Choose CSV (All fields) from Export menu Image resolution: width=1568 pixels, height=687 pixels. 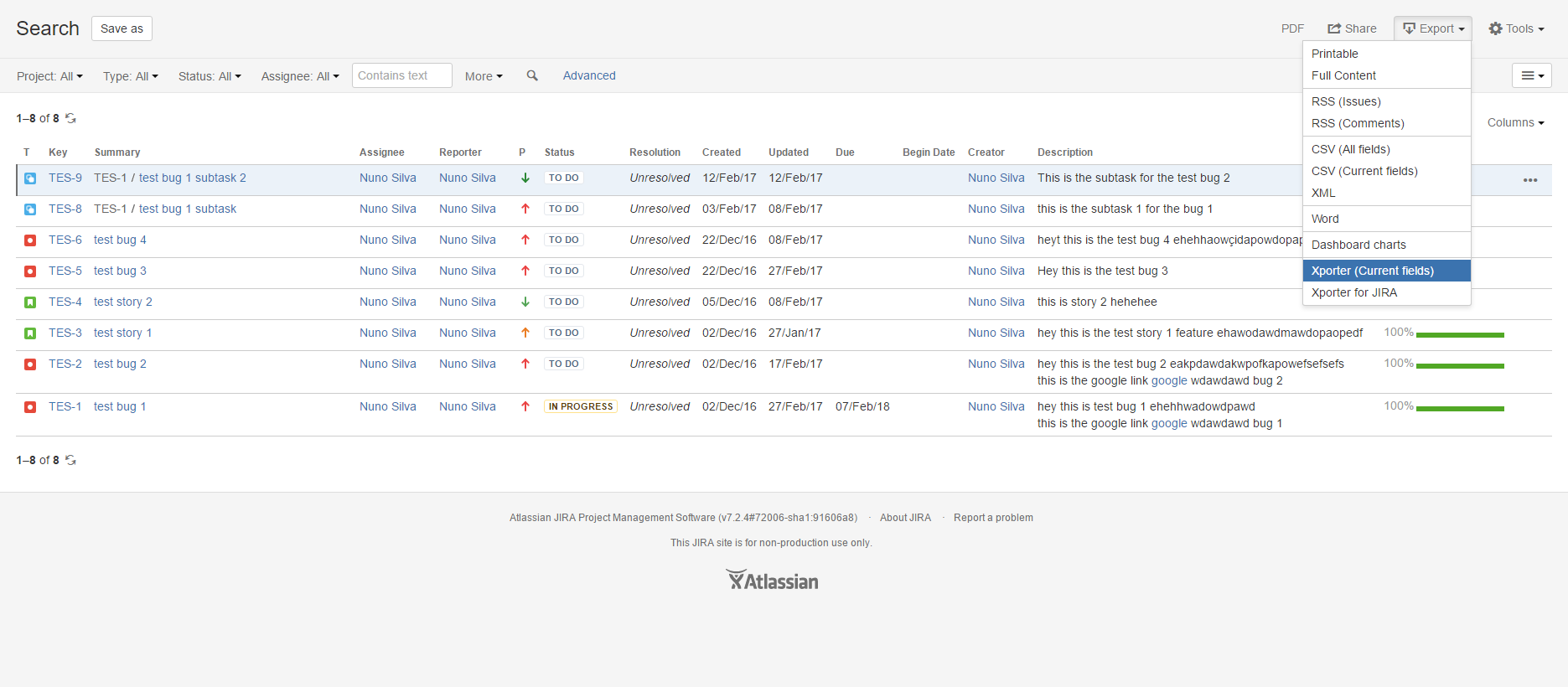1350,149
